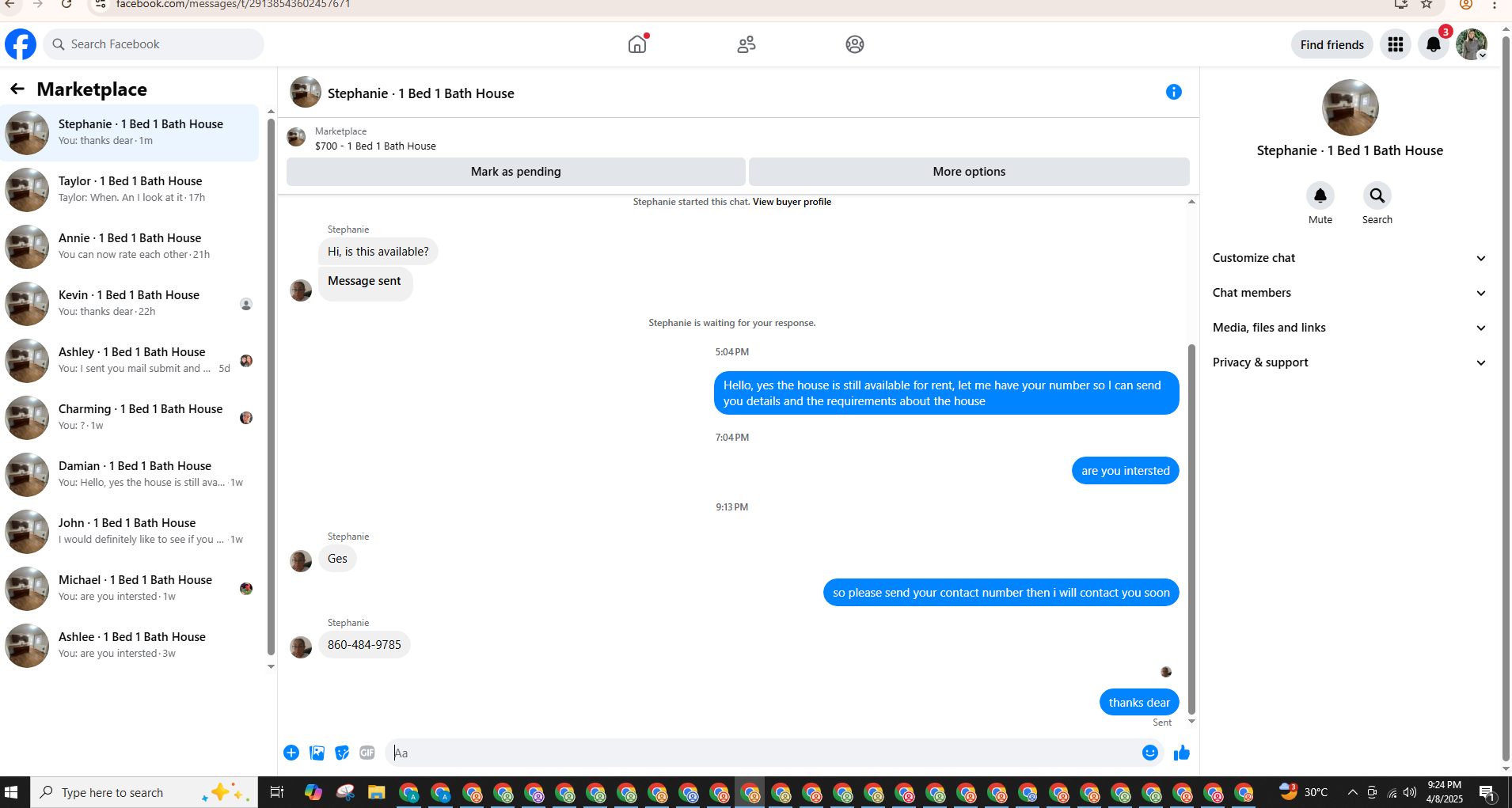
Task: Open the account profile picture menu
Action: click(x=1472, y=44)
